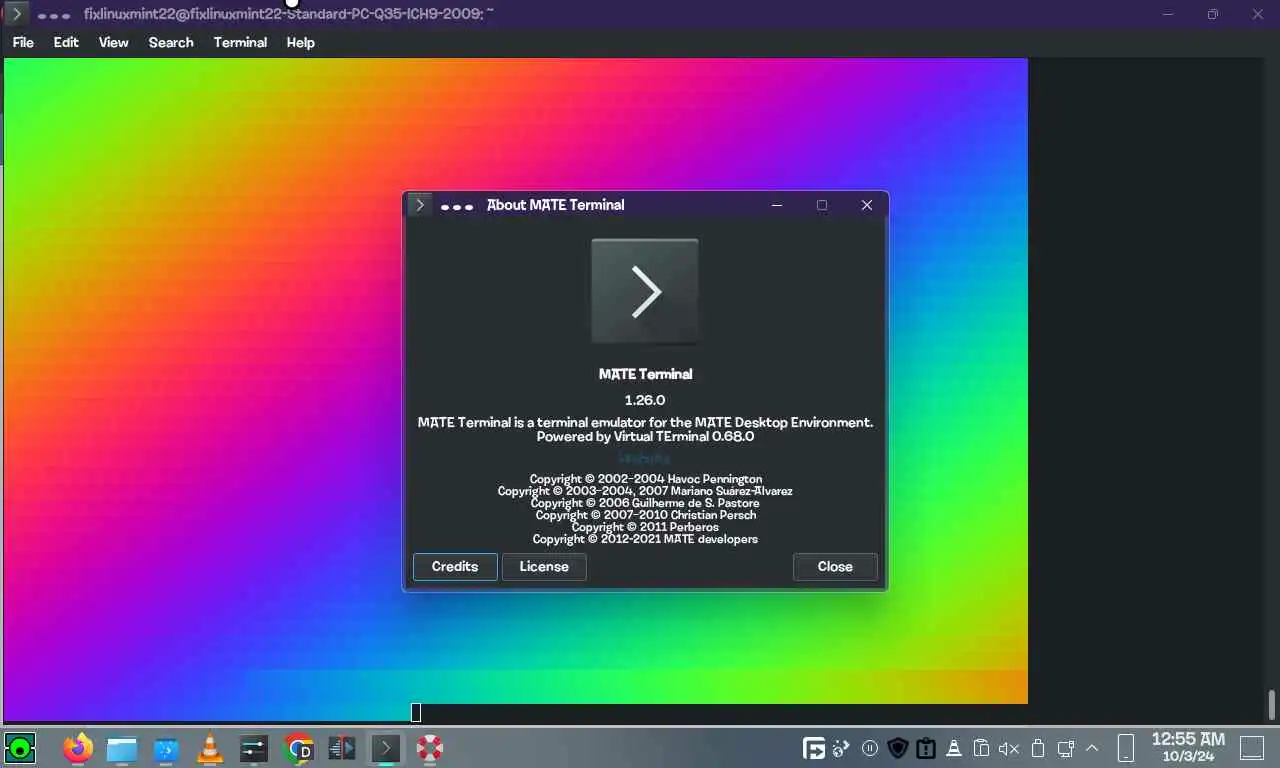Launch Firefox from the taskbar
The image size is (1280, 768).
77,748
